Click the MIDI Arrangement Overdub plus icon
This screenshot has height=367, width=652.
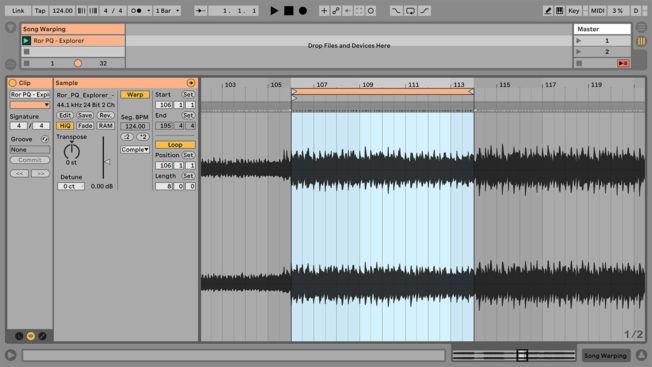324,11
